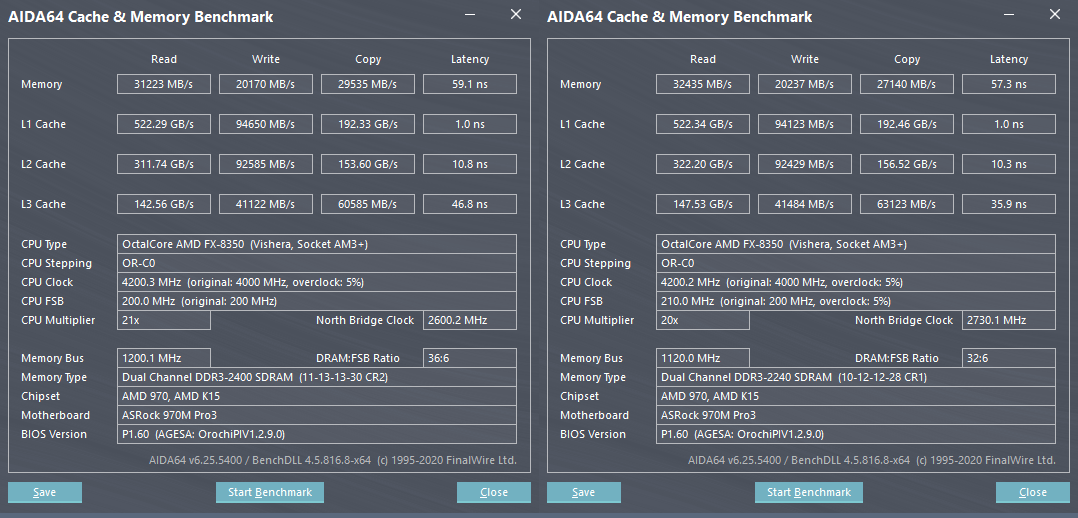Select the 2600.2 MHz North Bridge Clock field

click(x=469, y=320)
